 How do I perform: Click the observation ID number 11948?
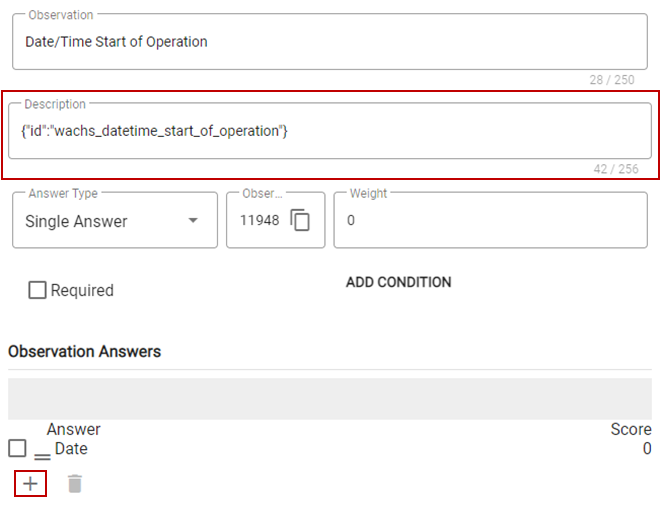[259, 220]
